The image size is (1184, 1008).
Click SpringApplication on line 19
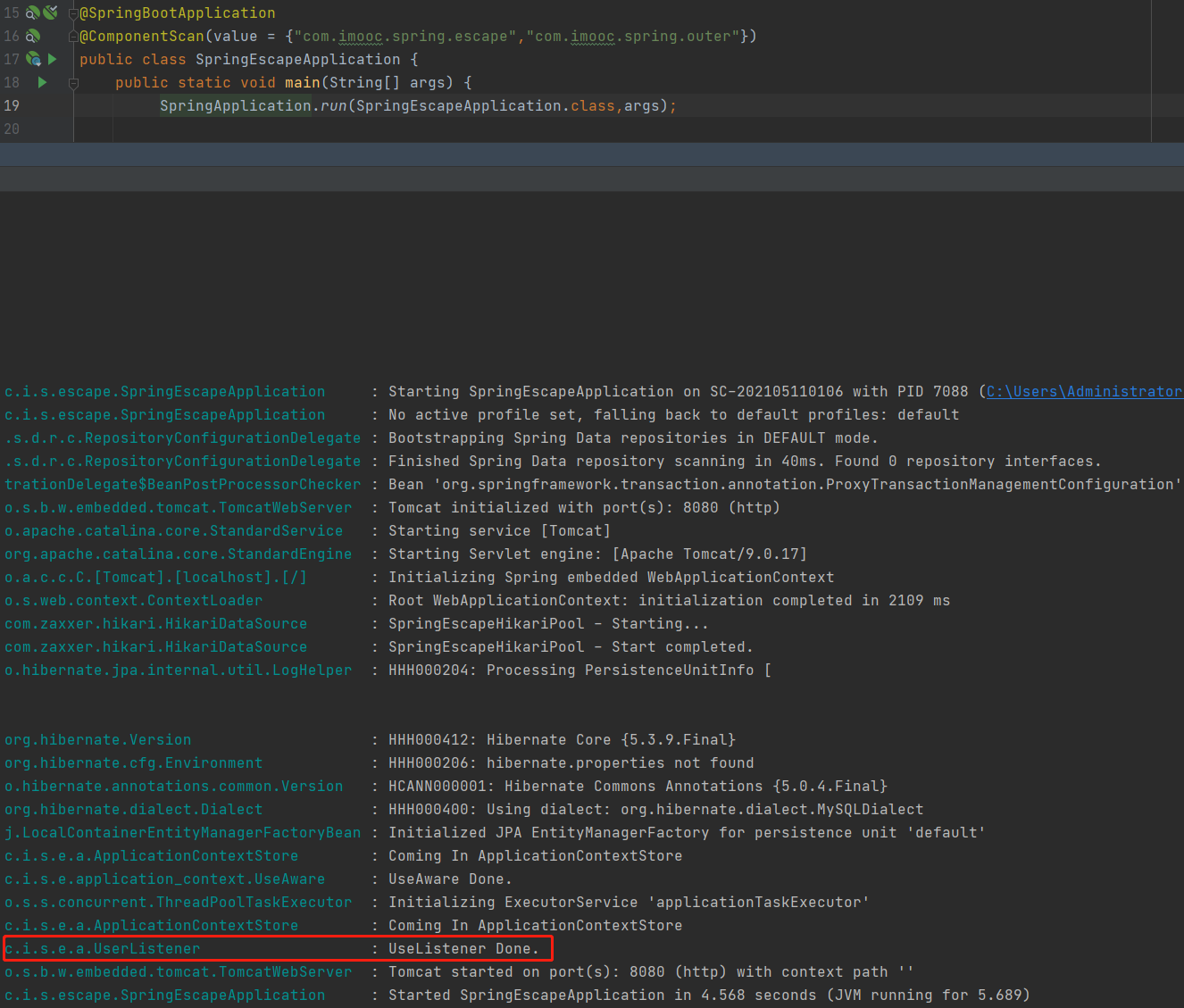coord(236,105)
